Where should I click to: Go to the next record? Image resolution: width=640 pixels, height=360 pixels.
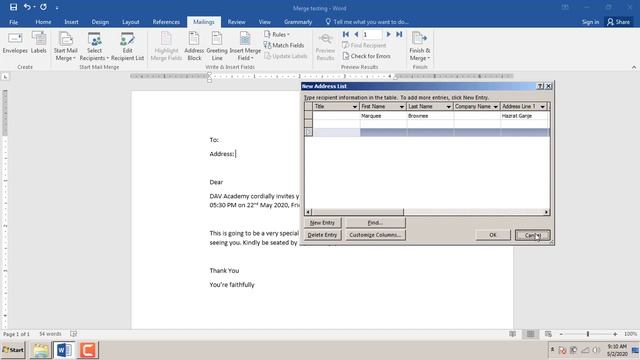(389, 35)
